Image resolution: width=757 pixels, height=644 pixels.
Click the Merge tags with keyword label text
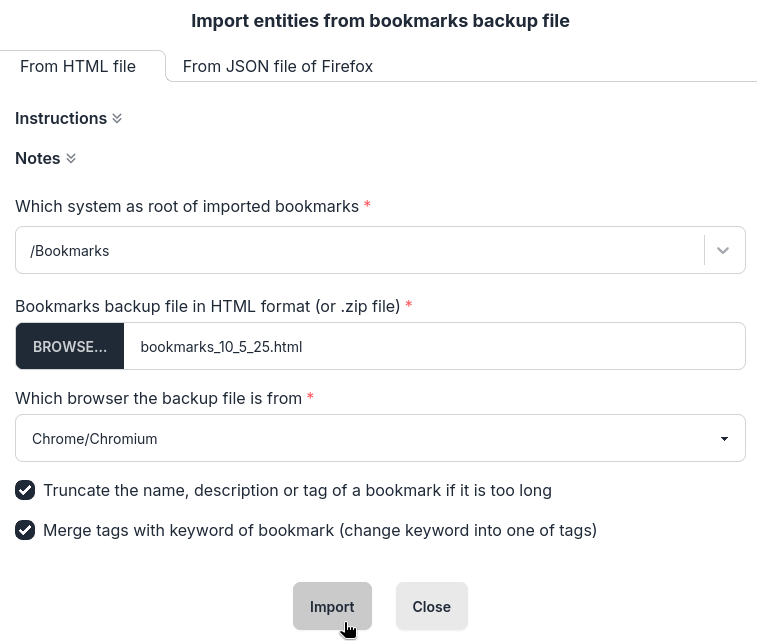click(x=320, y=530)
